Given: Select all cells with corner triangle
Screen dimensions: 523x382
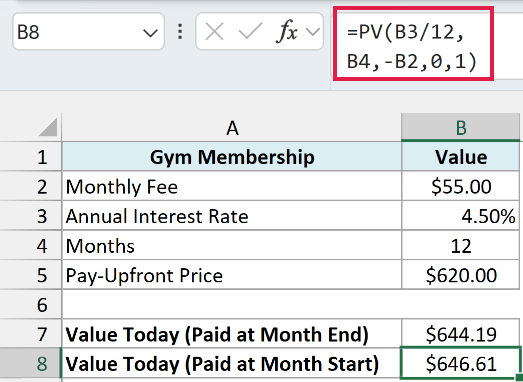Looking at the screenshot, I should click(x=48, y=128).
